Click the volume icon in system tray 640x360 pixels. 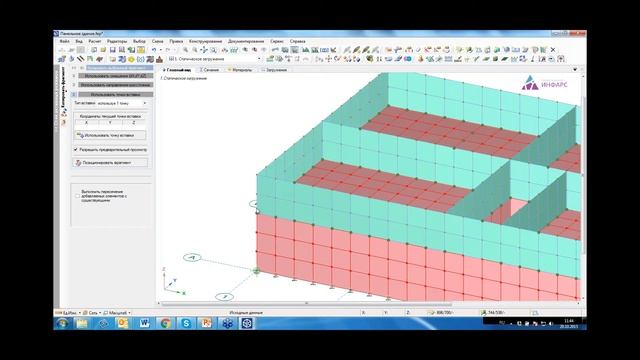tap(551, 323)
